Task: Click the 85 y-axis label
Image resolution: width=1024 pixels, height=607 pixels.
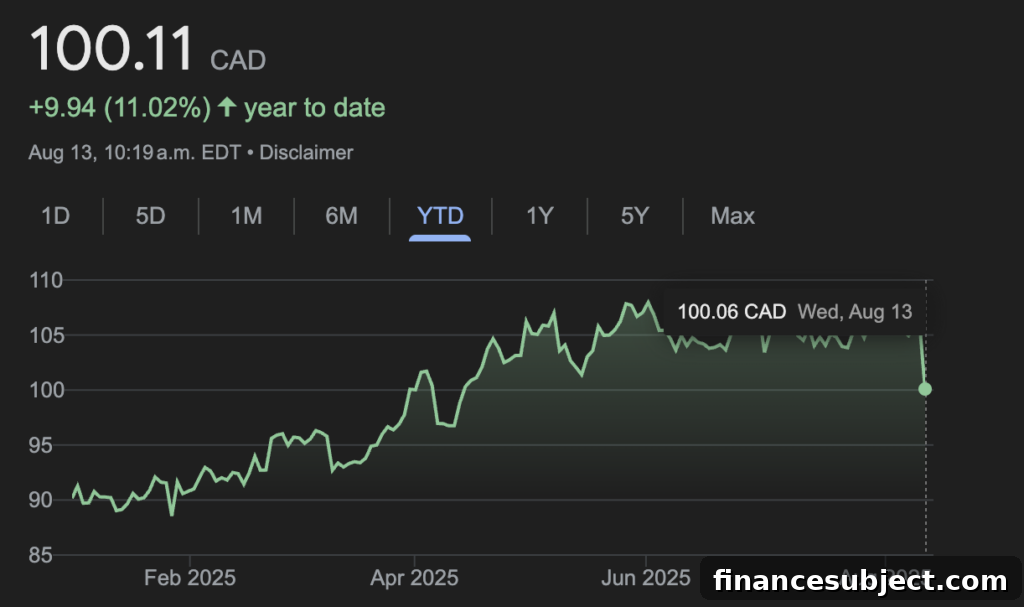Action: pyautogui.click(x=40, y=555)
